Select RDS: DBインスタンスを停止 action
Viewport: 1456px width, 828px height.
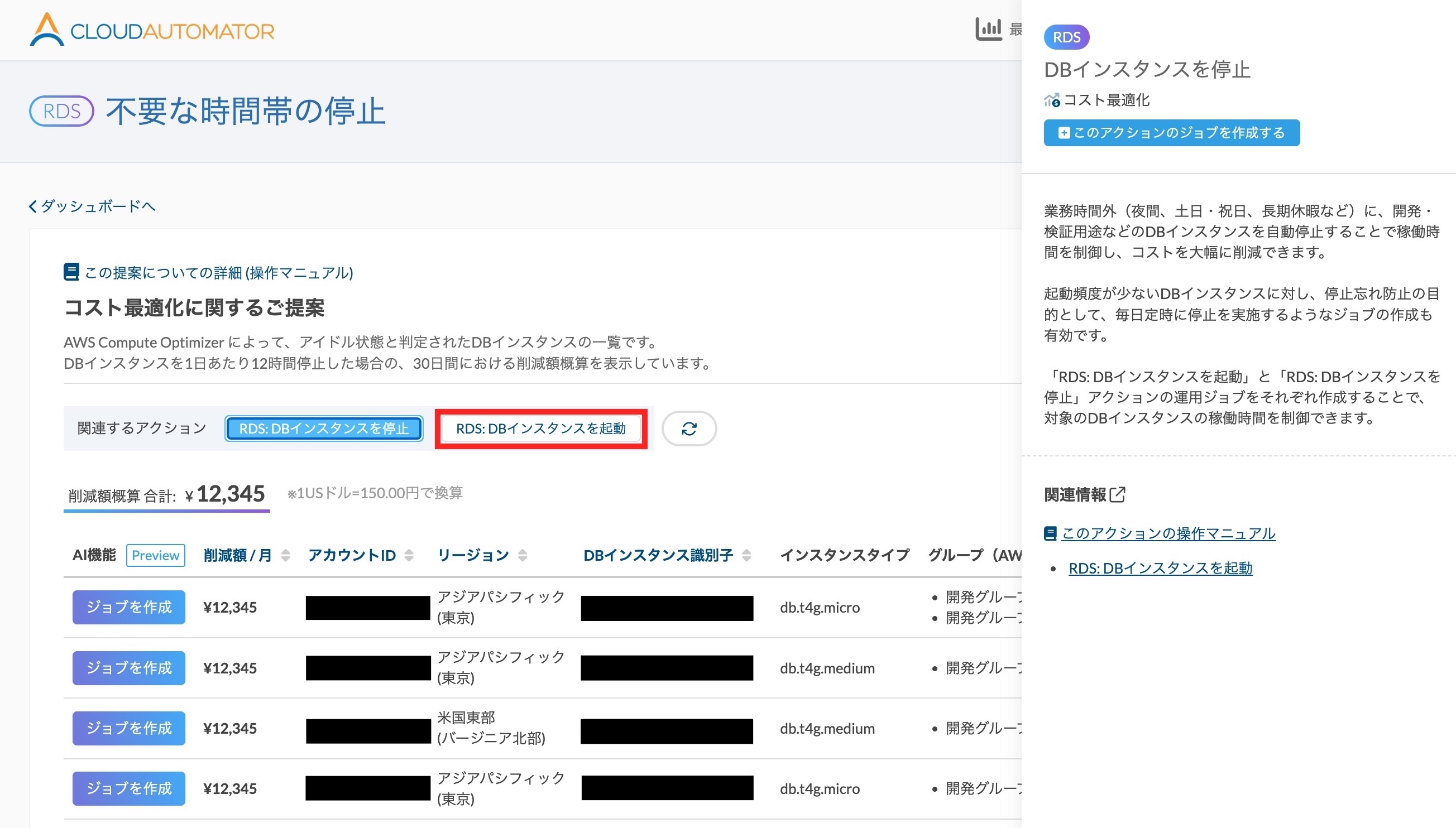pos(324,428)
